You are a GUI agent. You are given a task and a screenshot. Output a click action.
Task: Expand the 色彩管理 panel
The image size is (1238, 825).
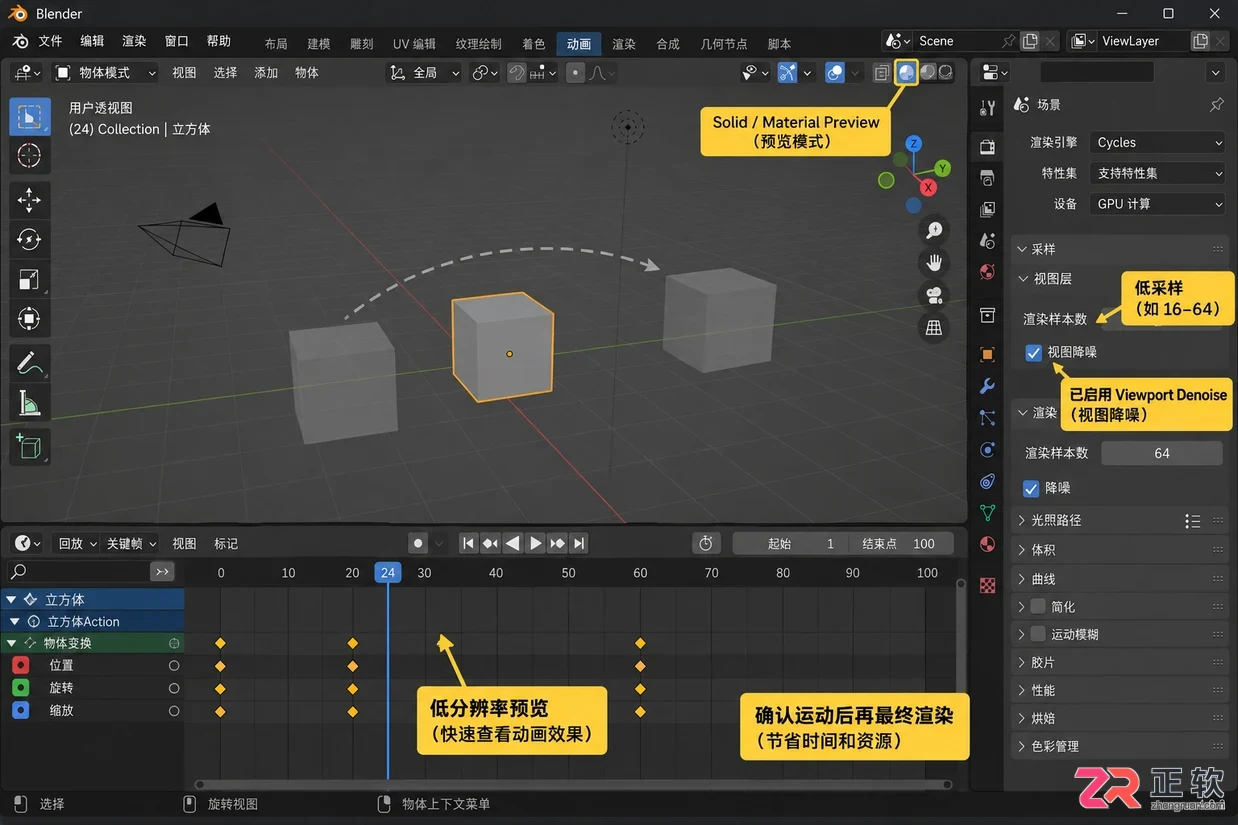pyautogui.click(x=1120, y=746)
